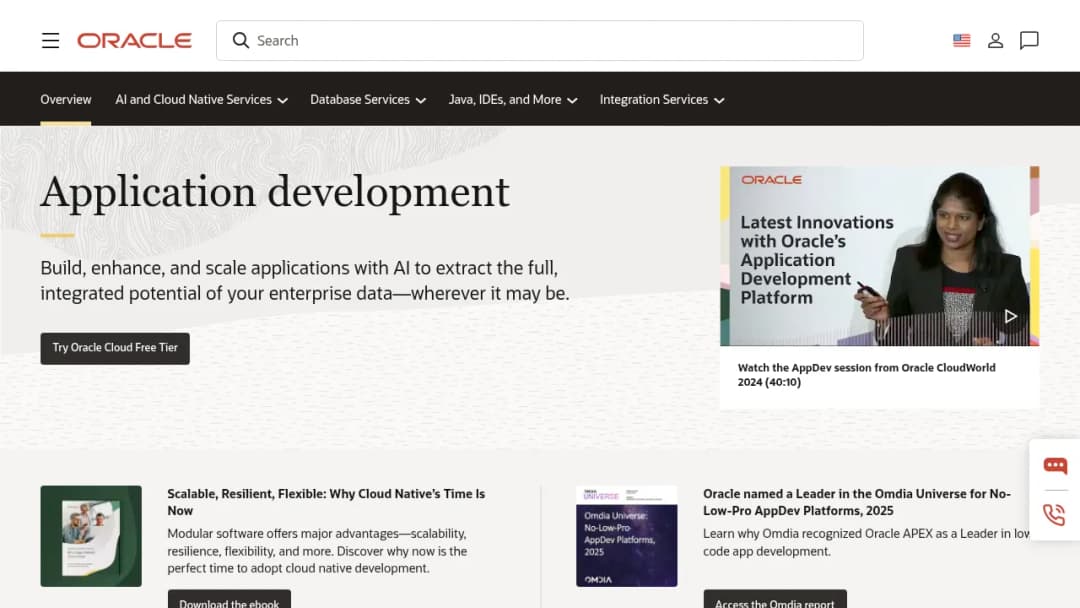Expand Java, IDEs, and More menu
Image resolution: width=1080 pixels, height=608 pixels.
512,100
